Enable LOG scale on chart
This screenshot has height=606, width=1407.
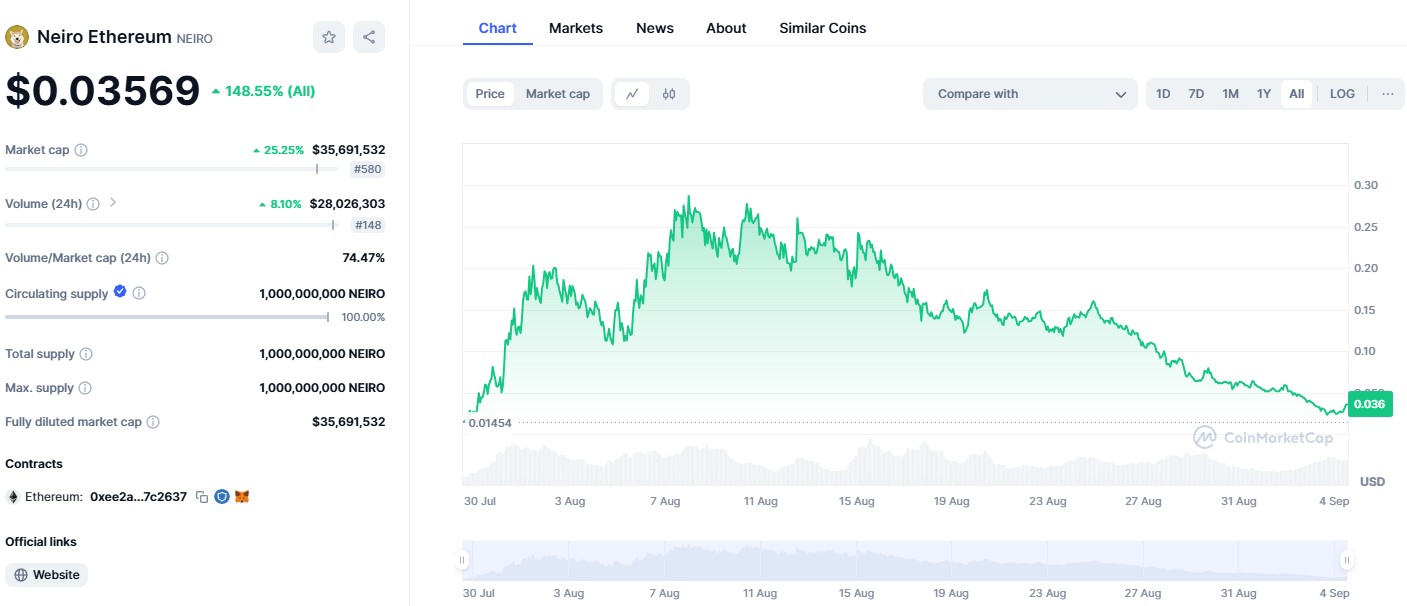click(1342, 94)
